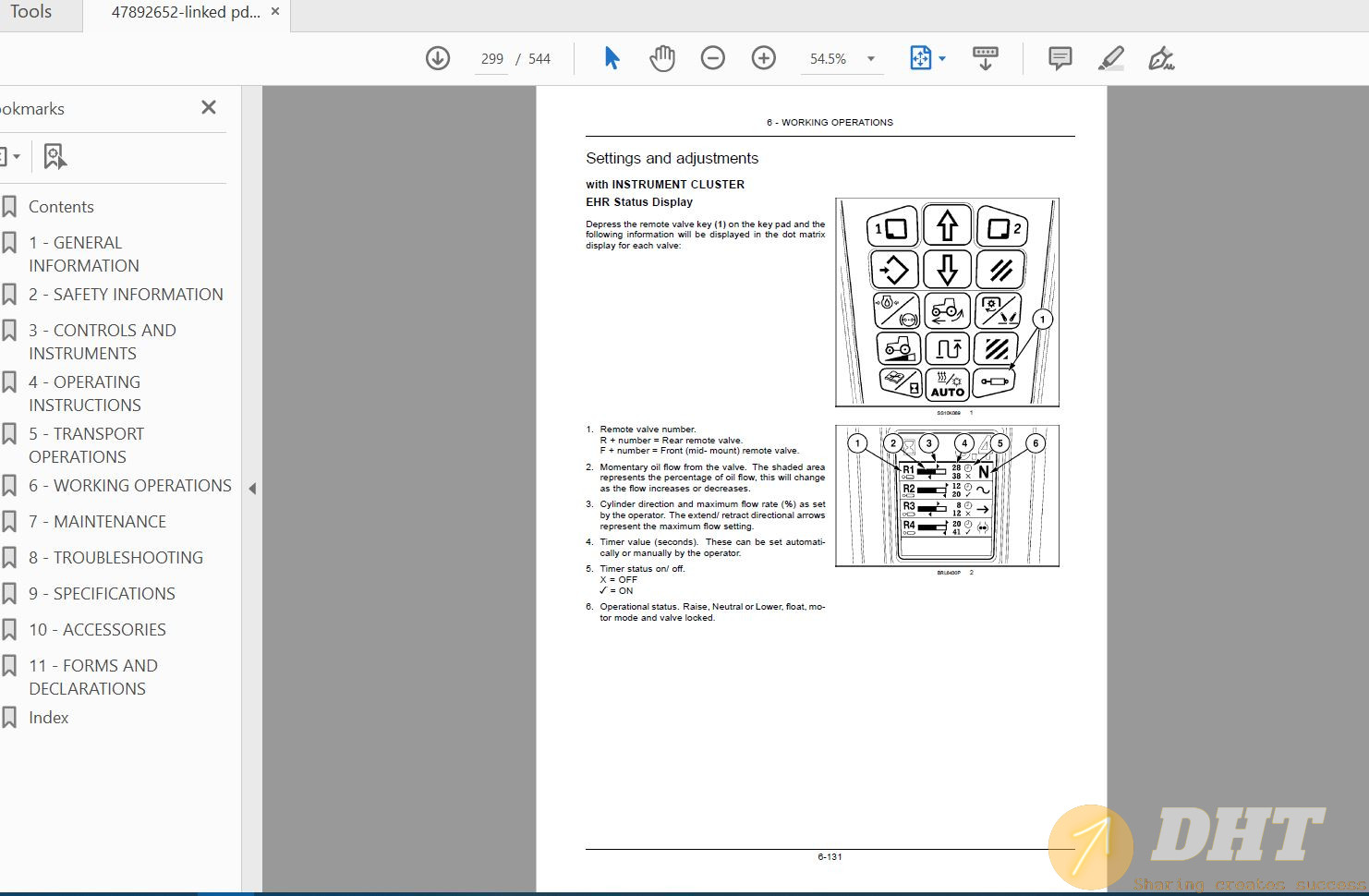This screenshot has height=896, width=1369.
Task: Click the fit page to window icon
Action: point(920,58)
